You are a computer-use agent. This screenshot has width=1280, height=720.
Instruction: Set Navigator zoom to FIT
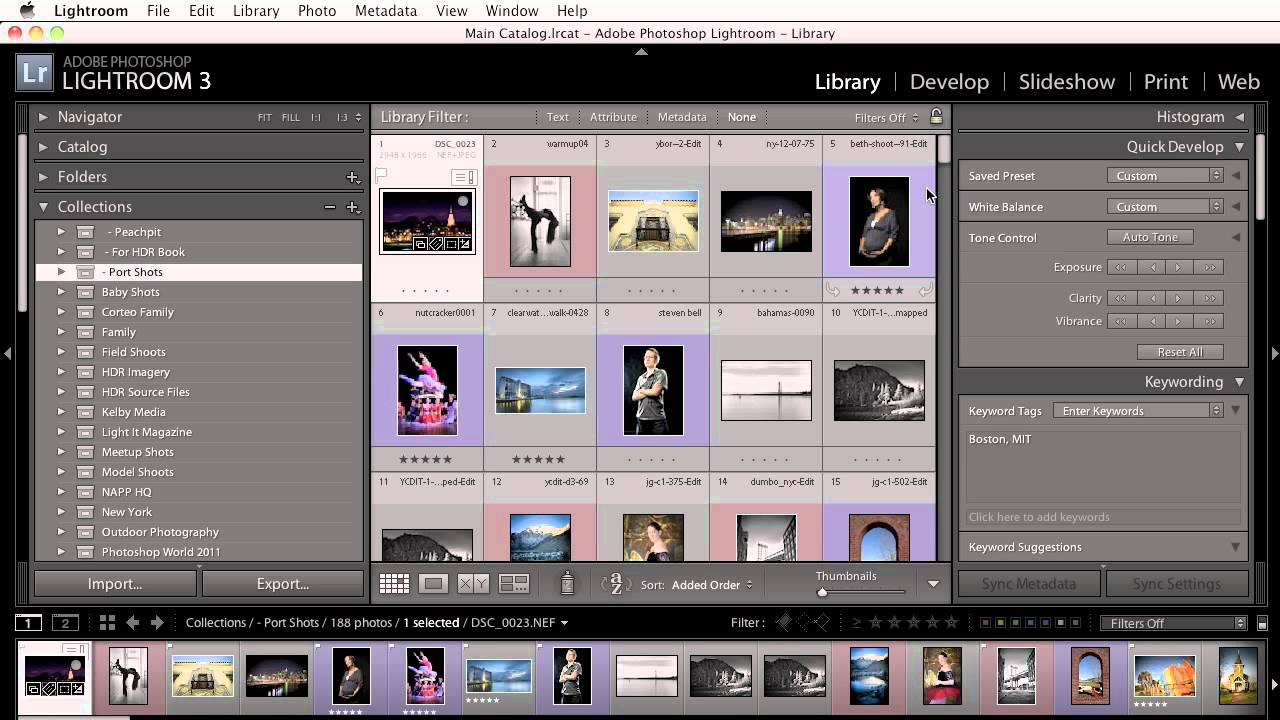point(264,118)
